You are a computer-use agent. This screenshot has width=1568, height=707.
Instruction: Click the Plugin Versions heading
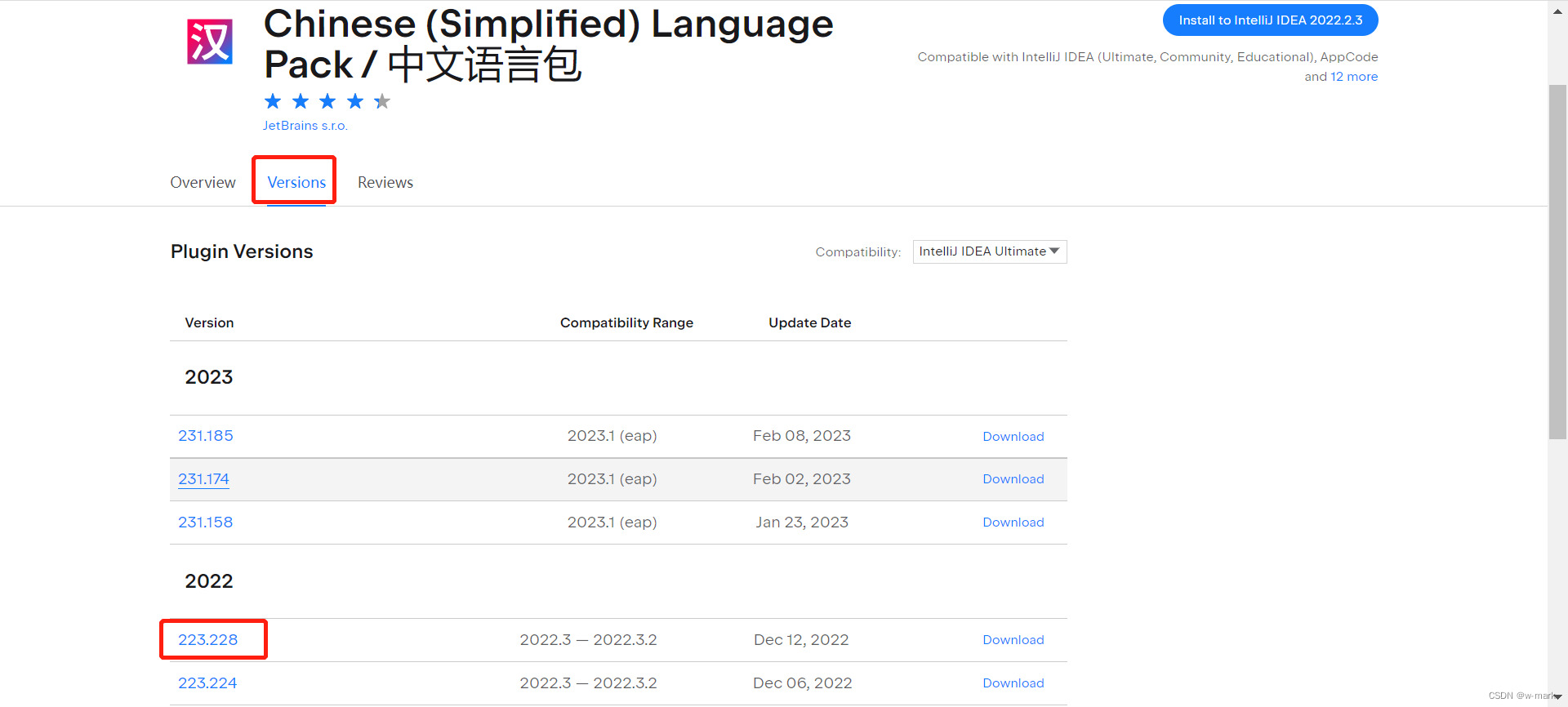(242, 251)
